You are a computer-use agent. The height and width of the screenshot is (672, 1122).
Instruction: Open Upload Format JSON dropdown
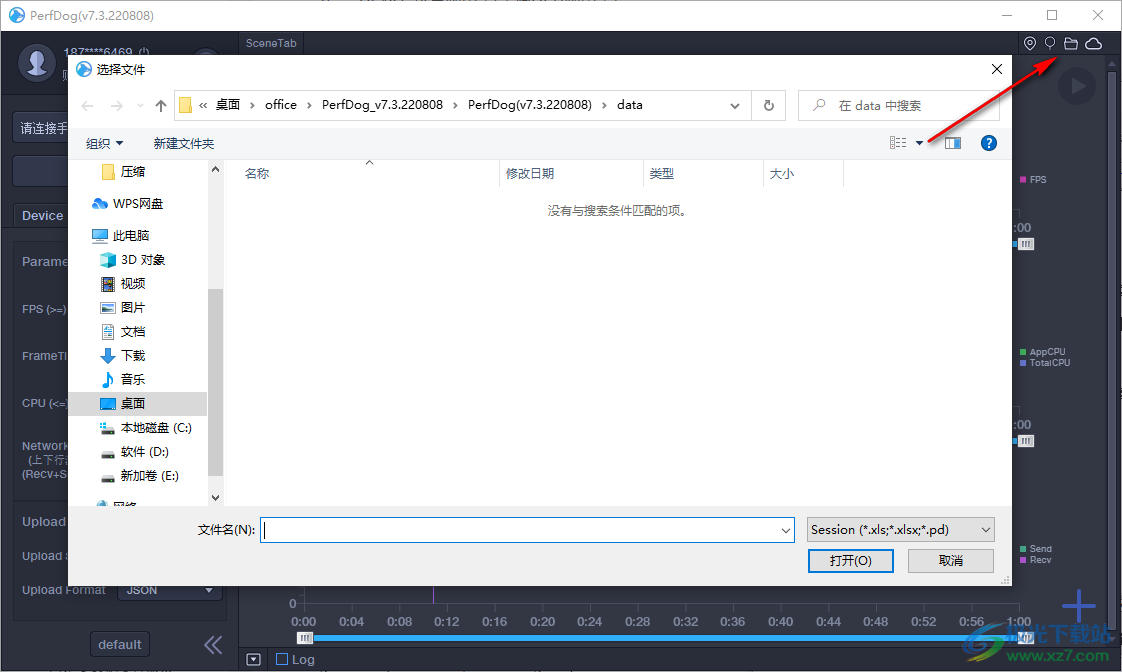tap(170, 590)
